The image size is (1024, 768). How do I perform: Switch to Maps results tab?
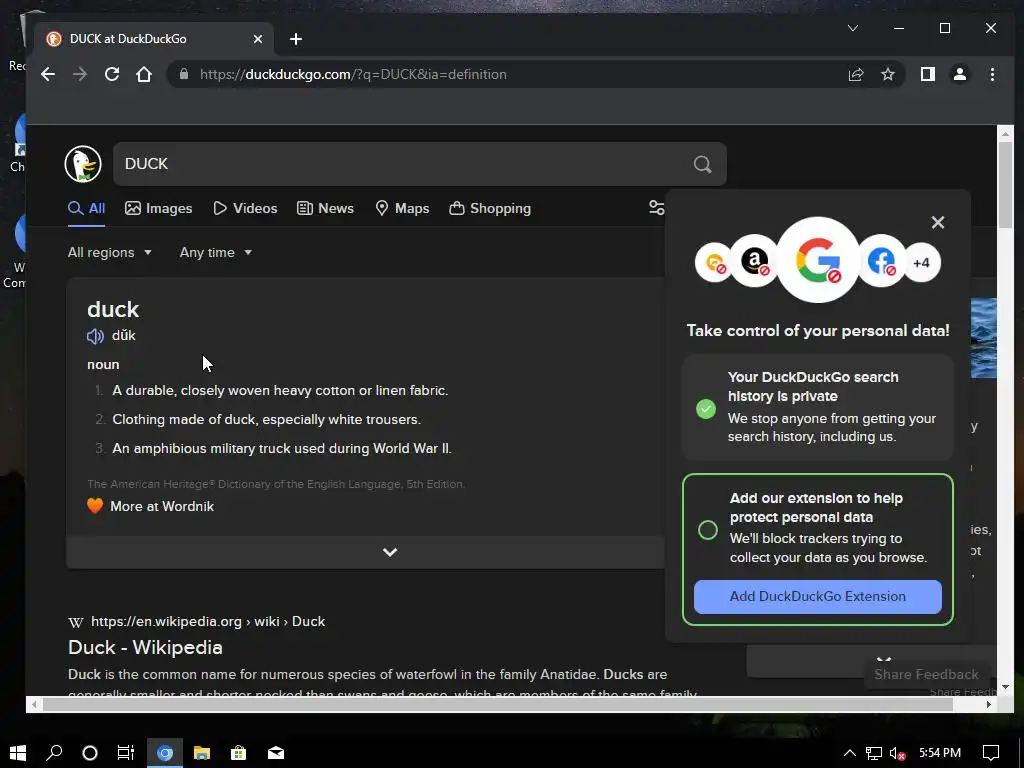pos(402,208)
